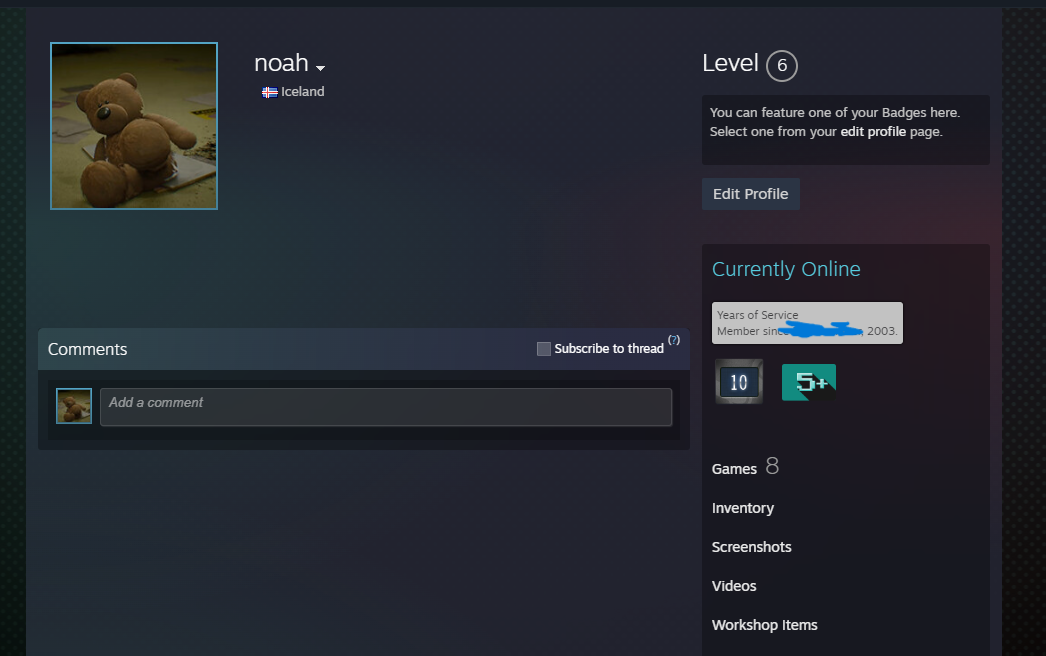The image size is (1046, 656).
Task: Select the green 5+ game collector badge
Action: pyautogui.click(x=808, y=381)
